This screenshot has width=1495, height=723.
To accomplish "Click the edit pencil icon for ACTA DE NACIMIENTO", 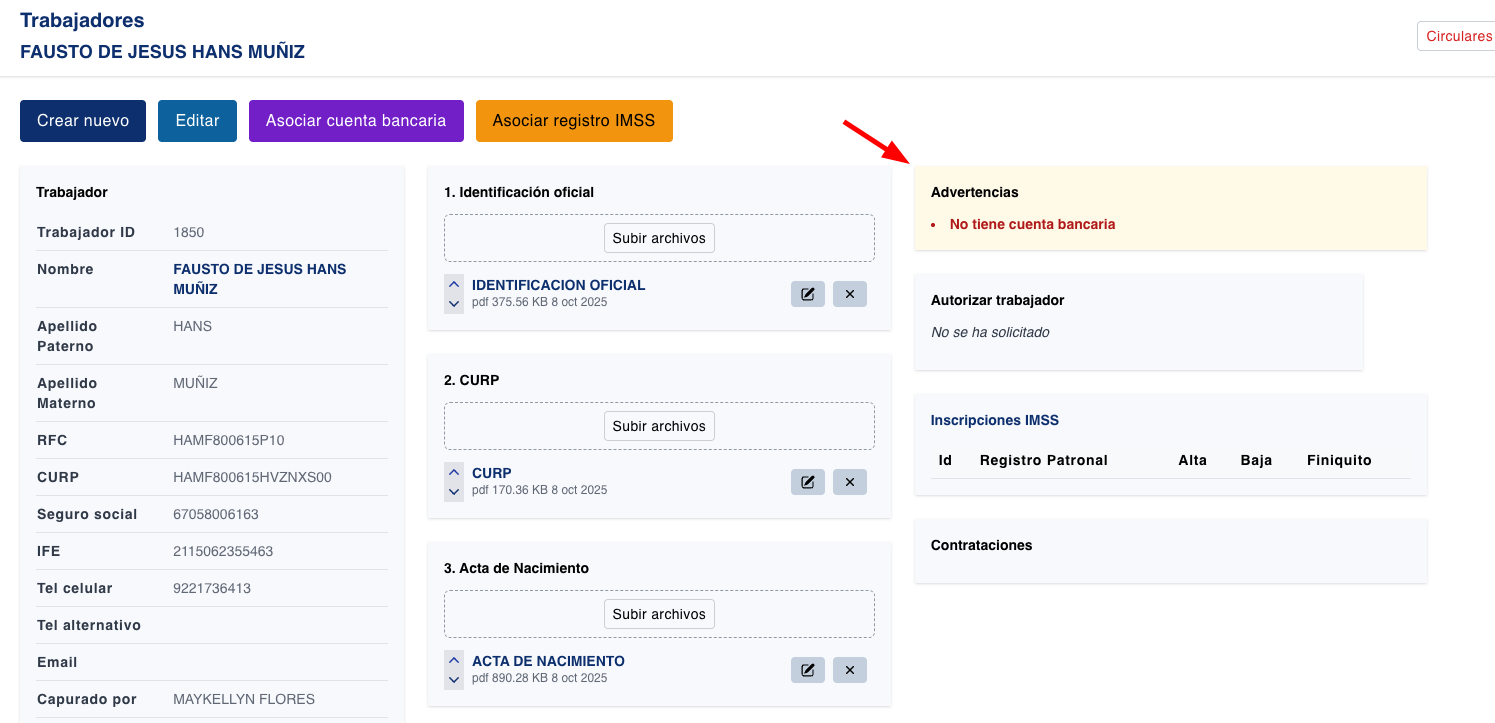I will click(x=808, y=669).
